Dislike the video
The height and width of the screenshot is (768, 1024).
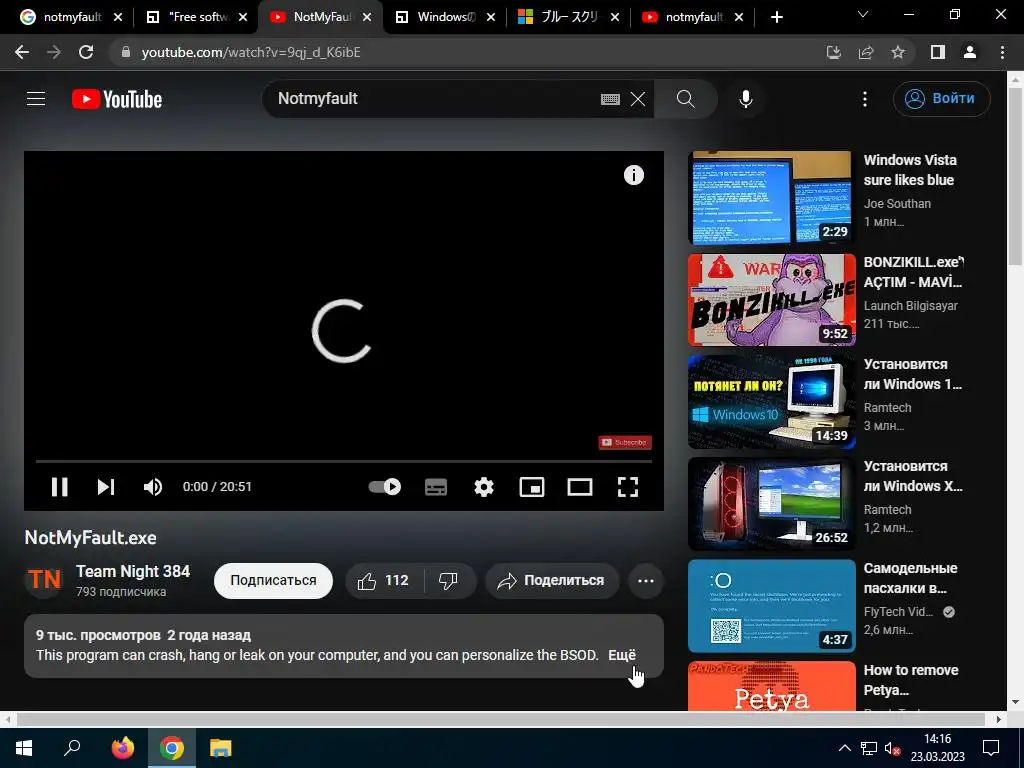(449, 581)
